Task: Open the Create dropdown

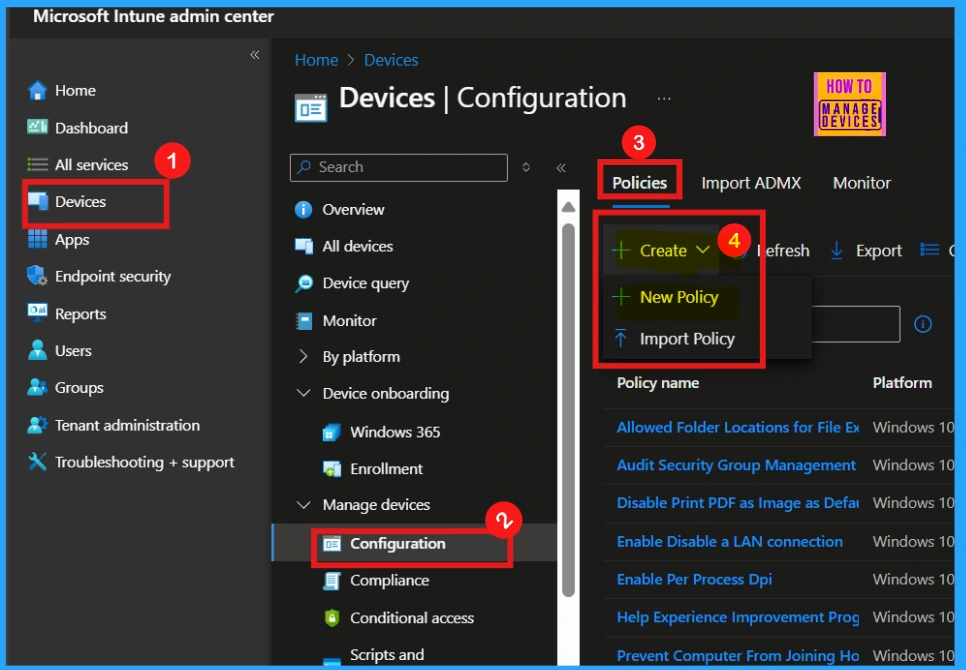Action: point(662,251)
